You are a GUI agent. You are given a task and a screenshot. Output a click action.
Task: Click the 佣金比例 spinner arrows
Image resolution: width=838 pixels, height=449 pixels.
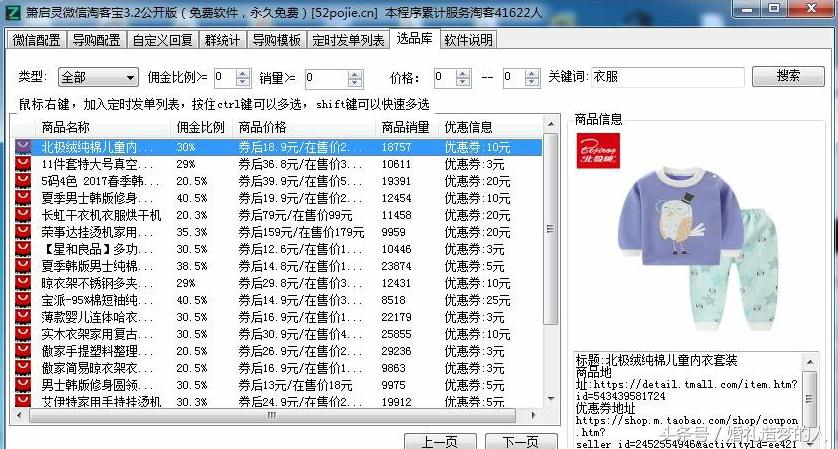[x=243, y=78]
